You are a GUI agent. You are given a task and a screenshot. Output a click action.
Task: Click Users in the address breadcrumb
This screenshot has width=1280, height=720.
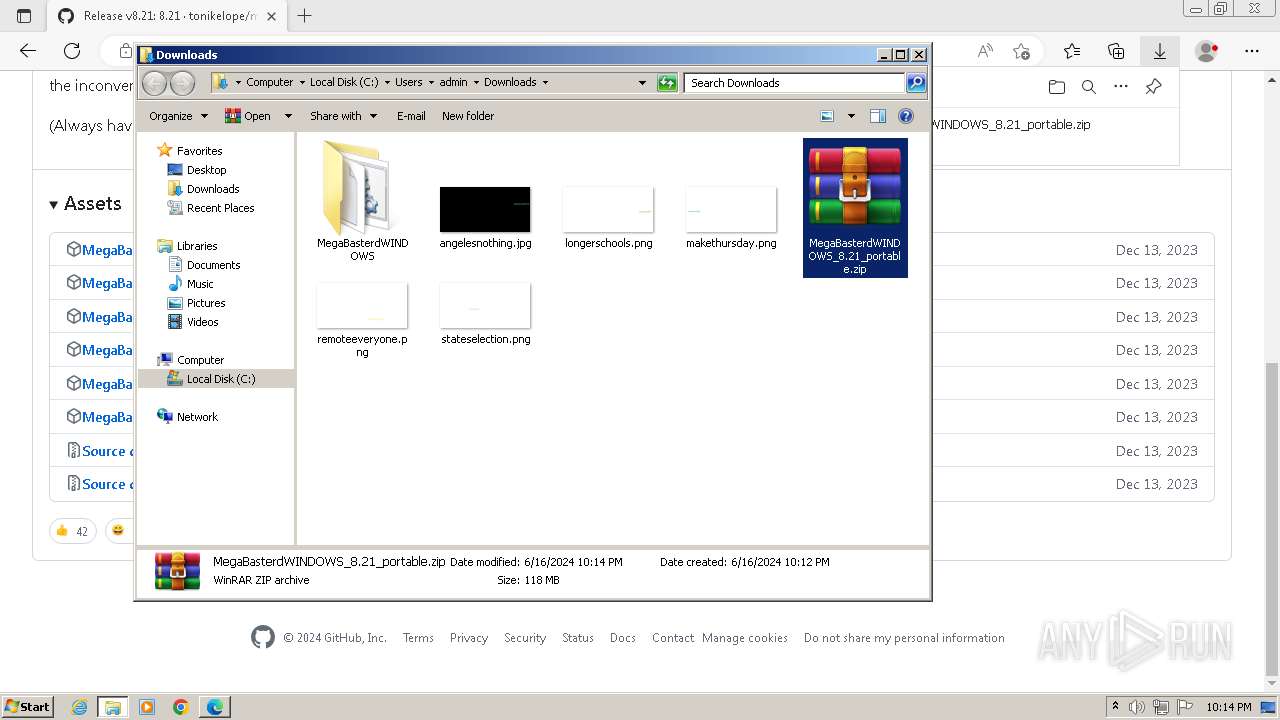408,83
